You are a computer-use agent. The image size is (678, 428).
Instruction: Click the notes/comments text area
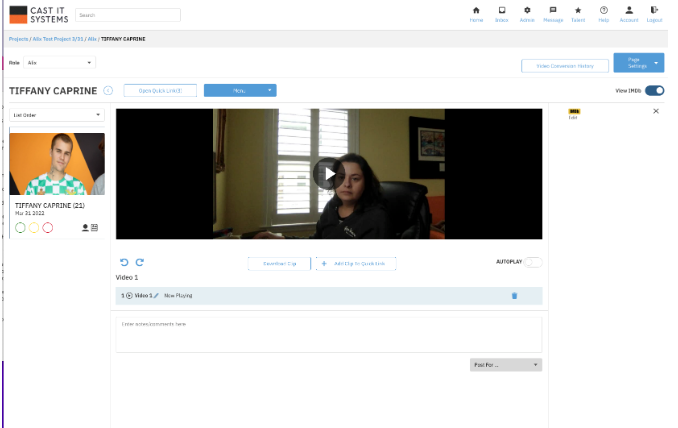pos(329,335)
